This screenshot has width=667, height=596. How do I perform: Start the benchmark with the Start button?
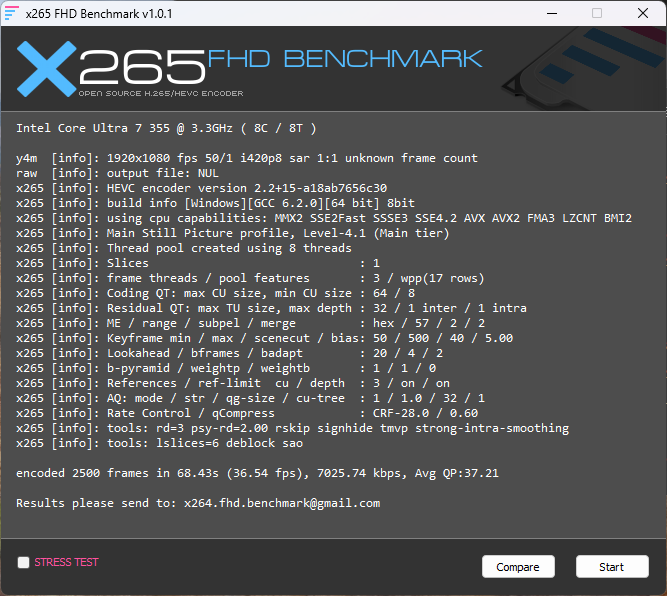click(611, 567)
